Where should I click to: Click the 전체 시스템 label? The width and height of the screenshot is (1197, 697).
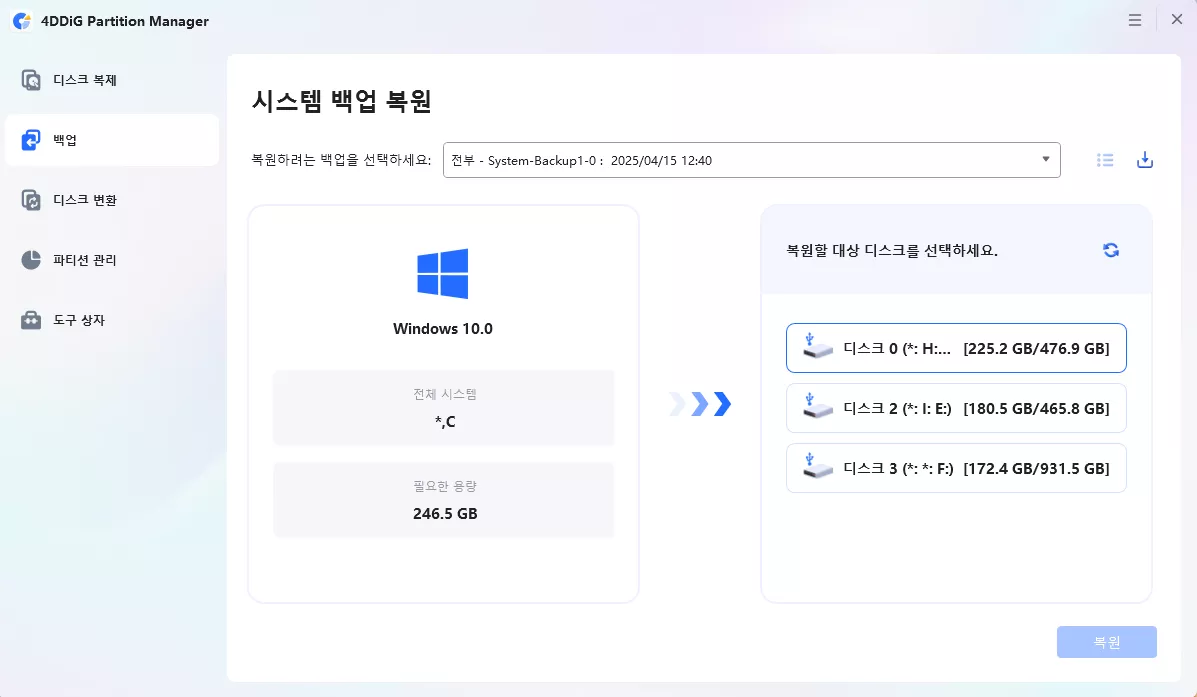pyautogui.click(x=445, y=394)
